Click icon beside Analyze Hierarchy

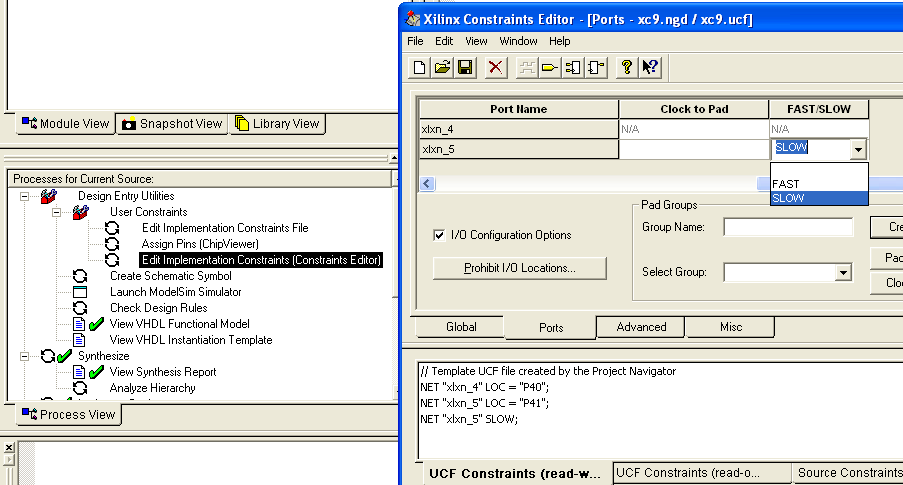(80, 388)
